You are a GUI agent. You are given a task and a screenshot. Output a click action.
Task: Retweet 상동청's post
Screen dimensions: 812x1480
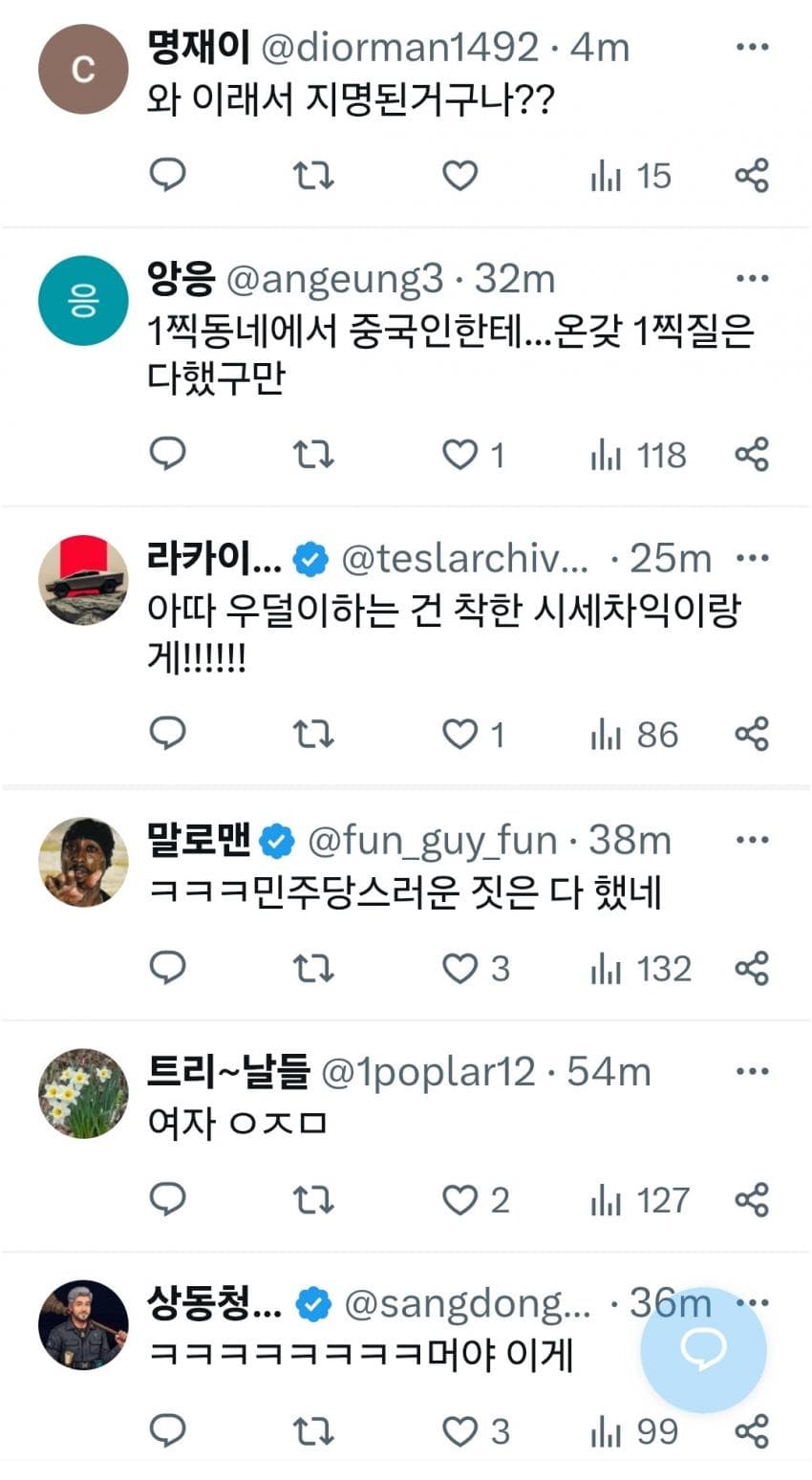(x=312, y=1430)
